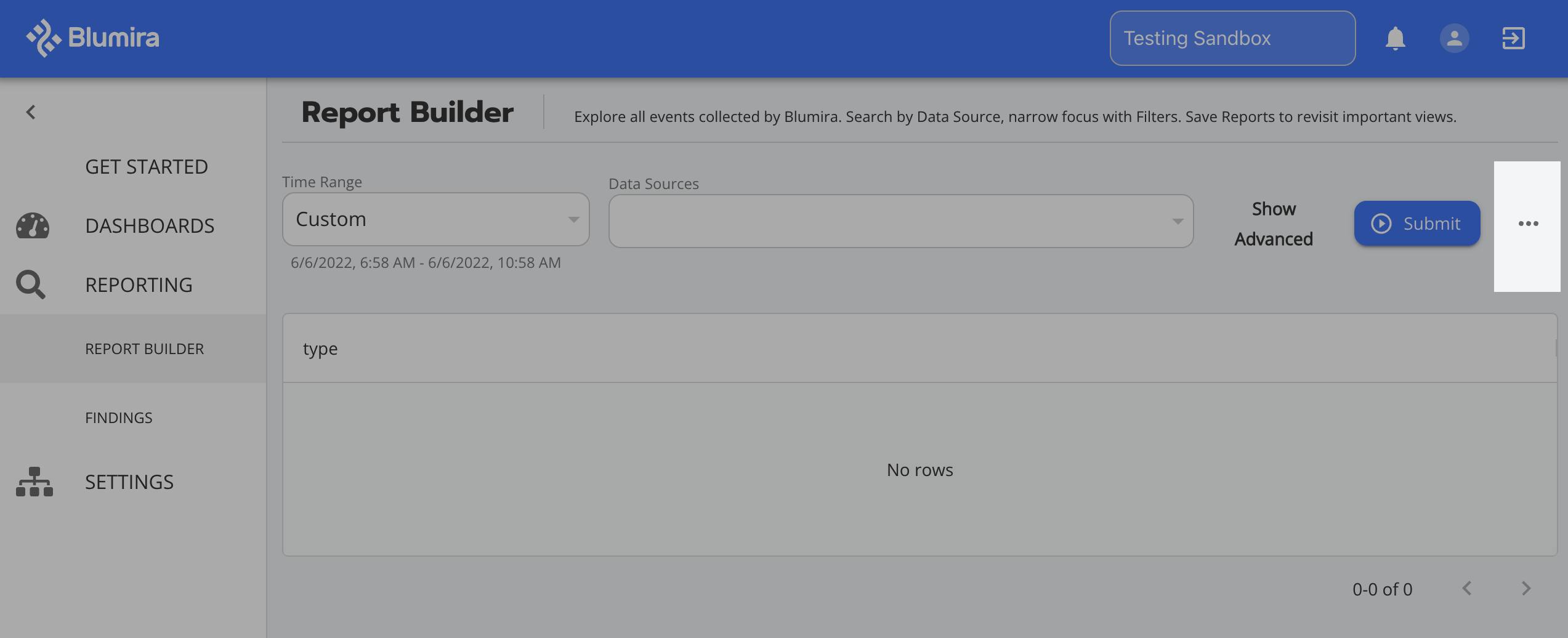
Task: Open the three-dot more options menu
Action: click(x=1528, y=224)
